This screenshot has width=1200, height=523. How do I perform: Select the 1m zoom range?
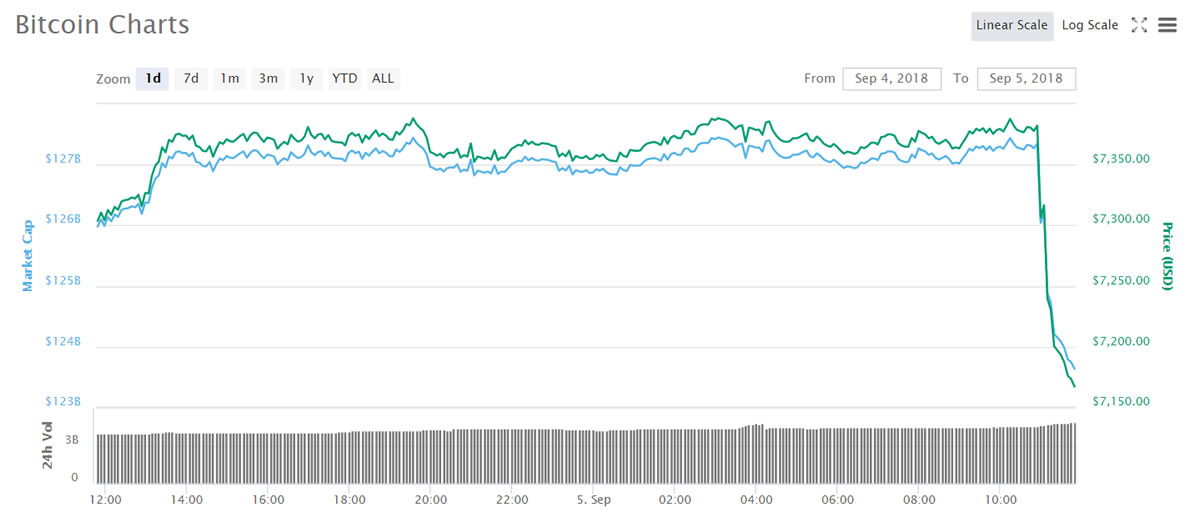(230, 78)
